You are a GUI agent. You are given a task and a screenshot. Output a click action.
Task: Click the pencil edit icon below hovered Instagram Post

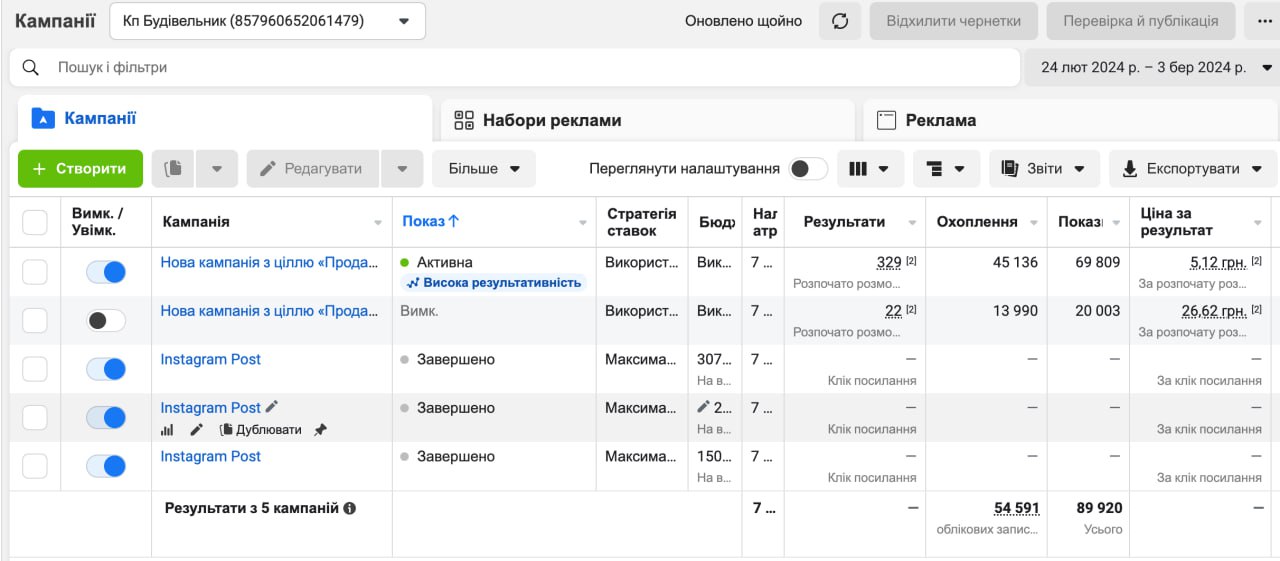(197, 430)
